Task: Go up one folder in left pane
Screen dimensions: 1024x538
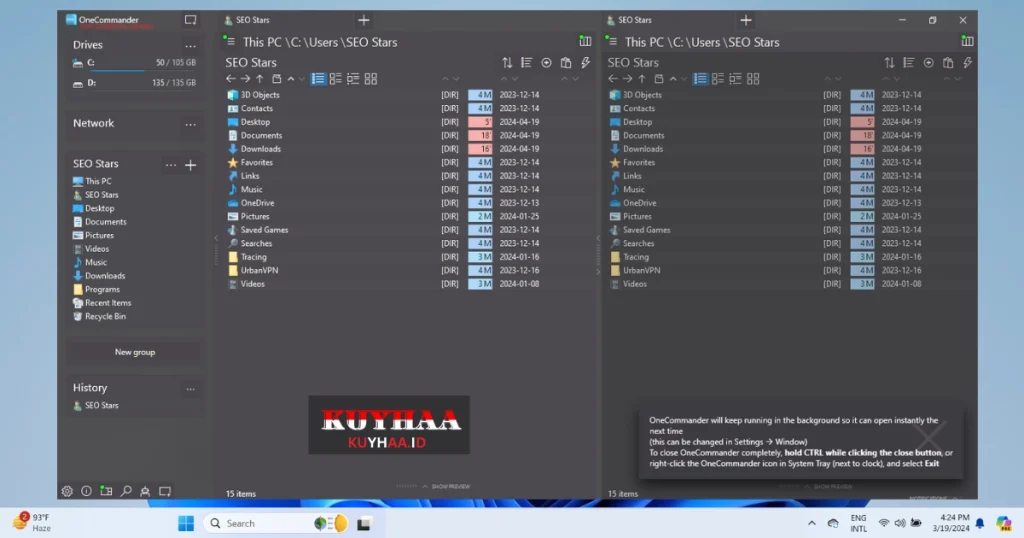Action: (260, 79)
